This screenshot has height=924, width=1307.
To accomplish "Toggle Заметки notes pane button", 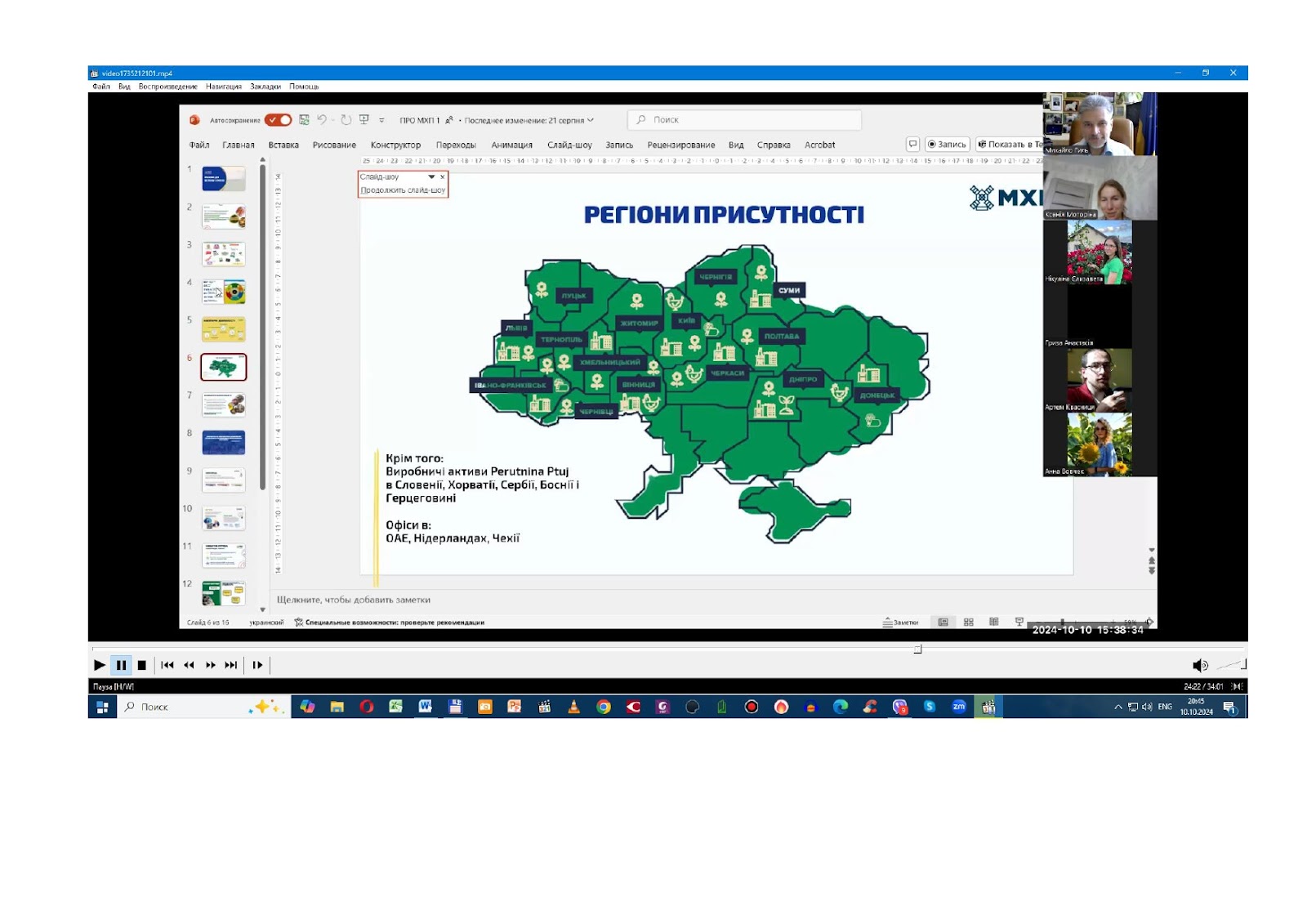I will [x=900, y=623].
